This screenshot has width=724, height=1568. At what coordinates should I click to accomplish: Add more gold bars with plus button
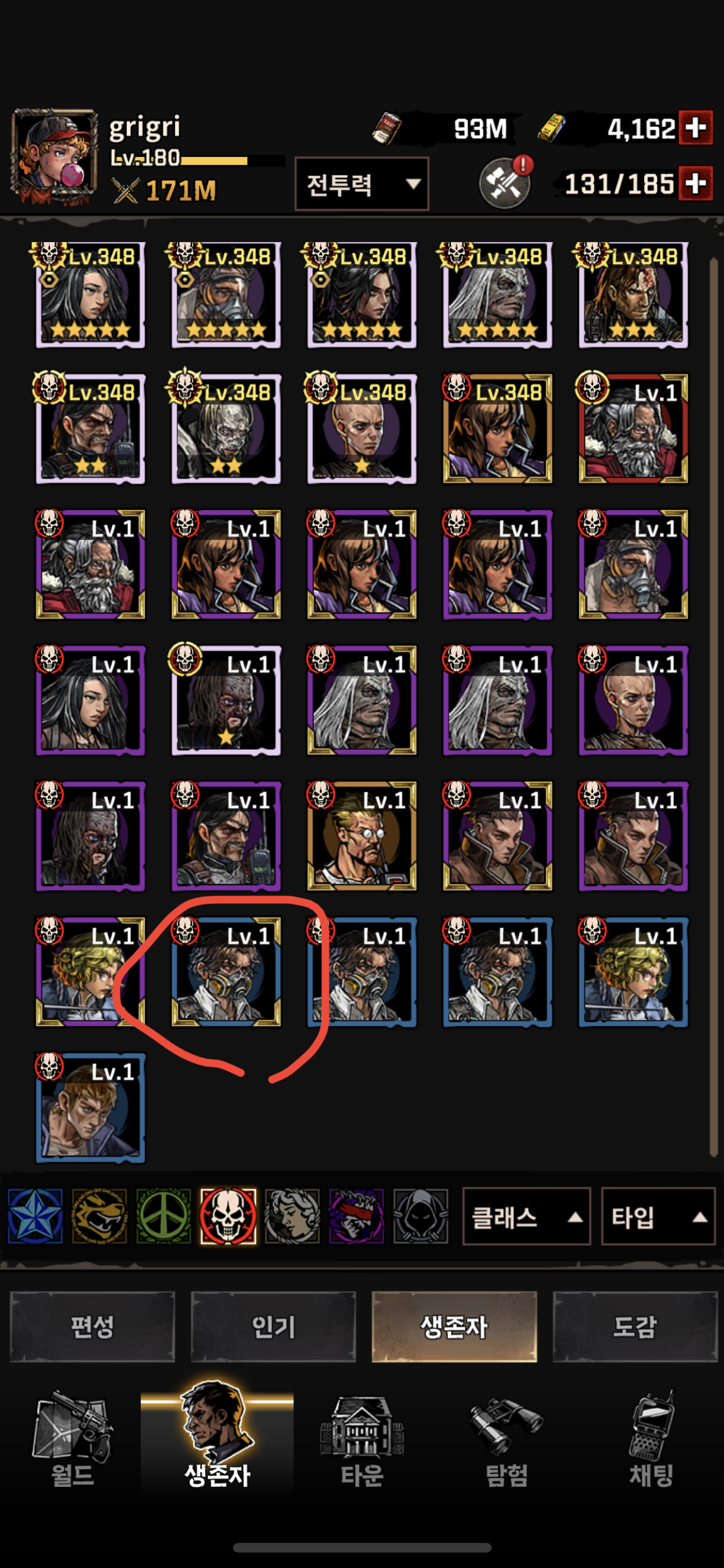click(x=696, y=128)
